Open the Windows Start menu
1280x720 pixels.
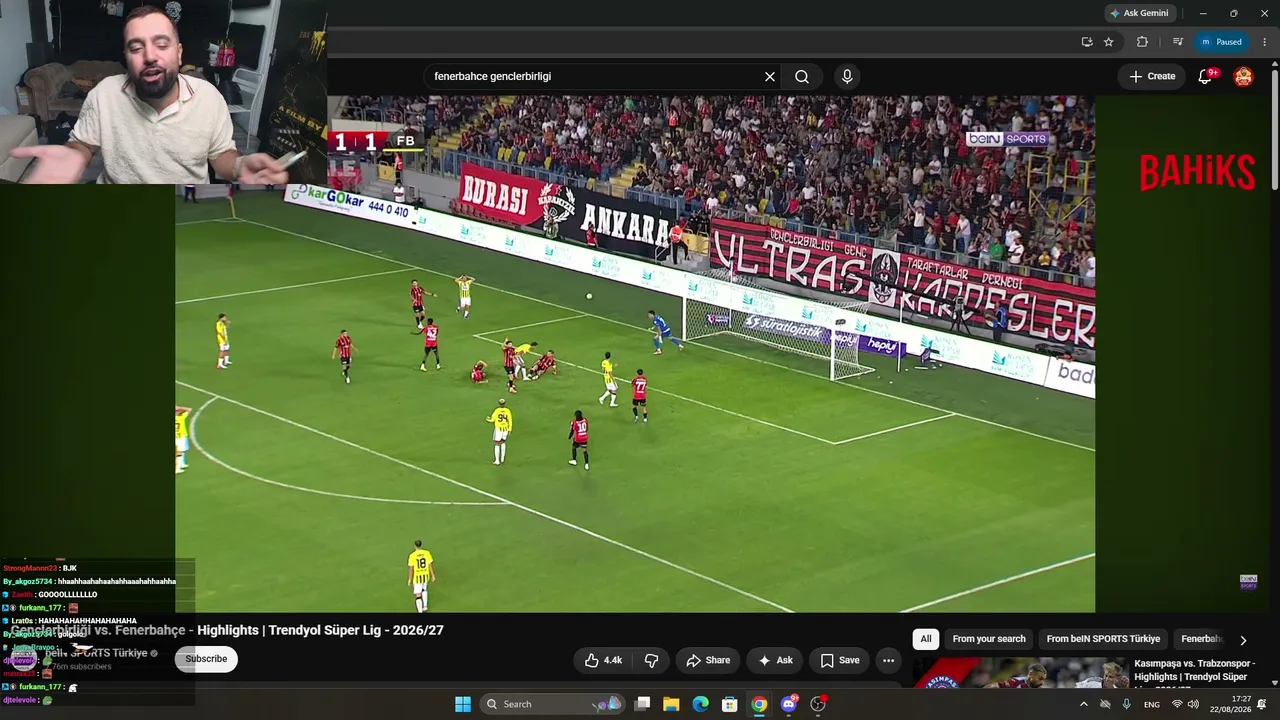click(x=463, y=704)
